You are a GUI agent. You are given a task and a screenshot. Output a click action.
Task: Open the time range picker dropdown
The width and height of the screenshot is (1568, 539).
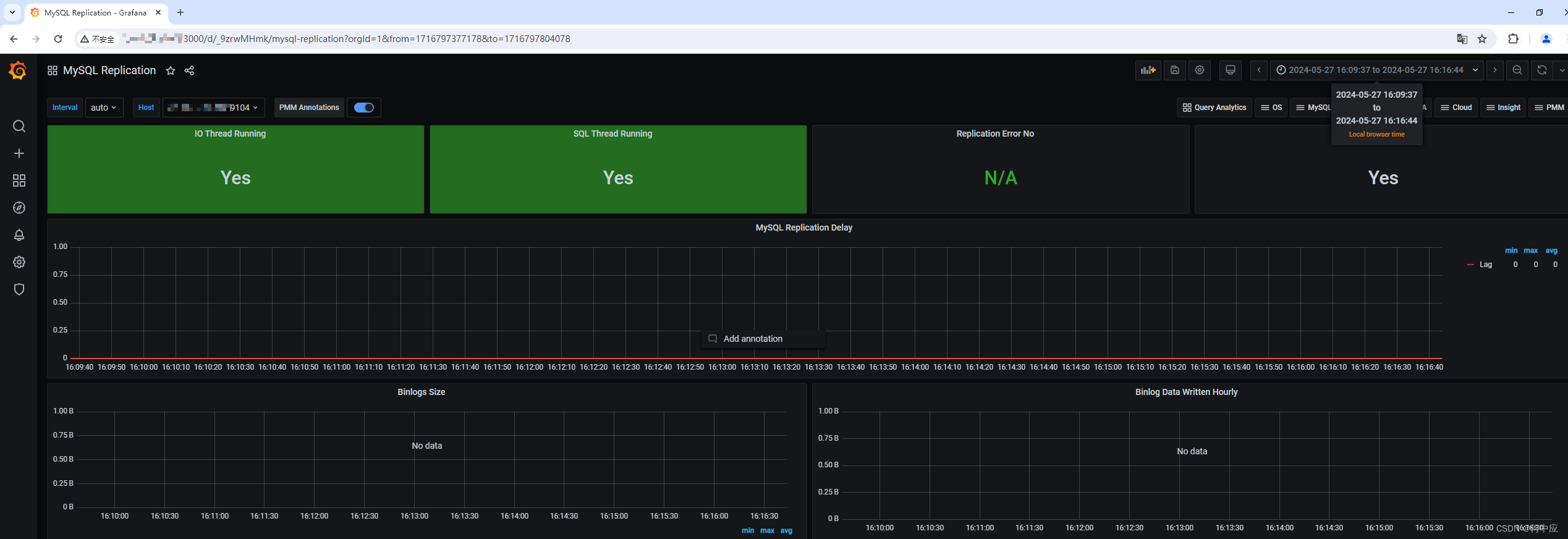point(1376,70)
